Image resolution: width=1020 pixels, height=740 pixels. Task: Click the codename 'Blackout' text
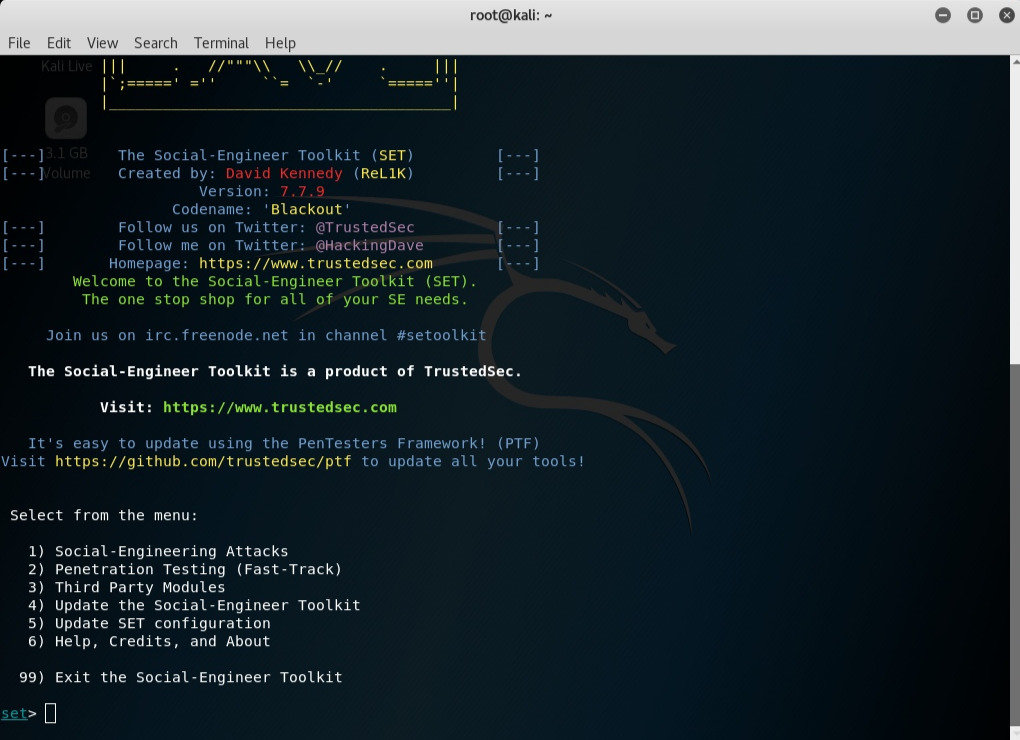[x=306, y=209]
